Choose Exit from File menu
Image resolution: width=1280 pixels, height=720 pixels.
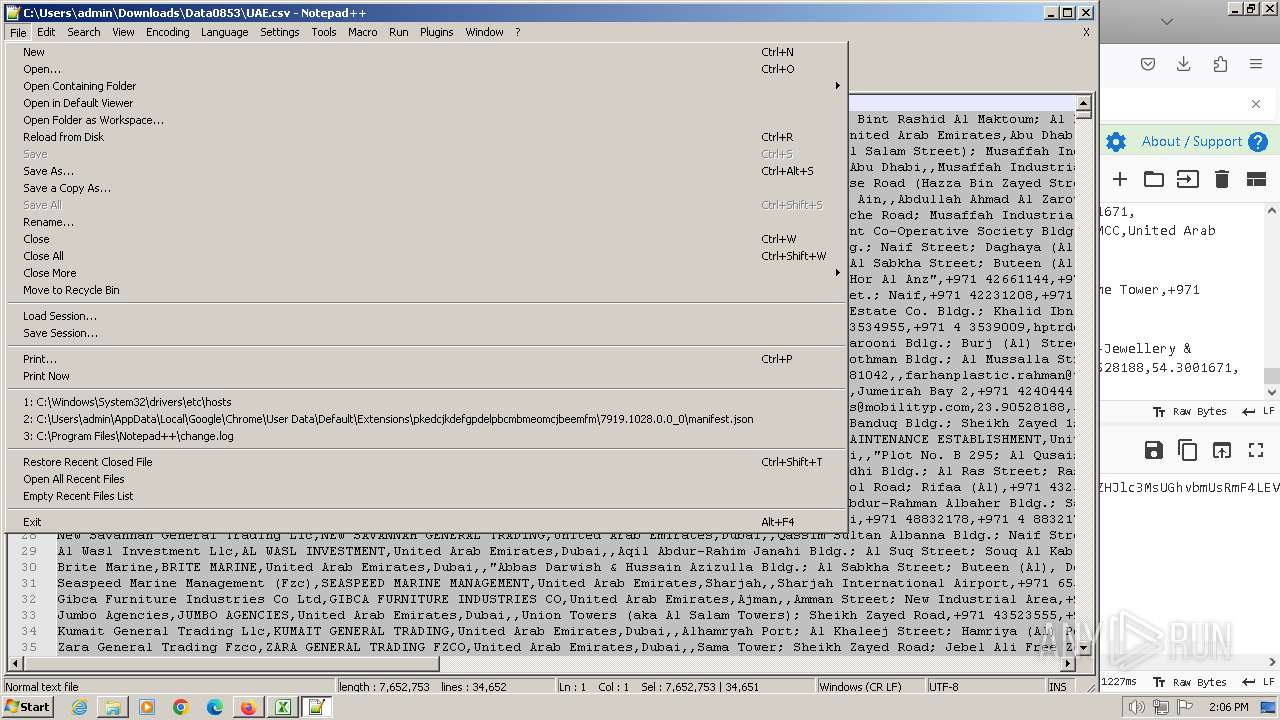(426, 522)
